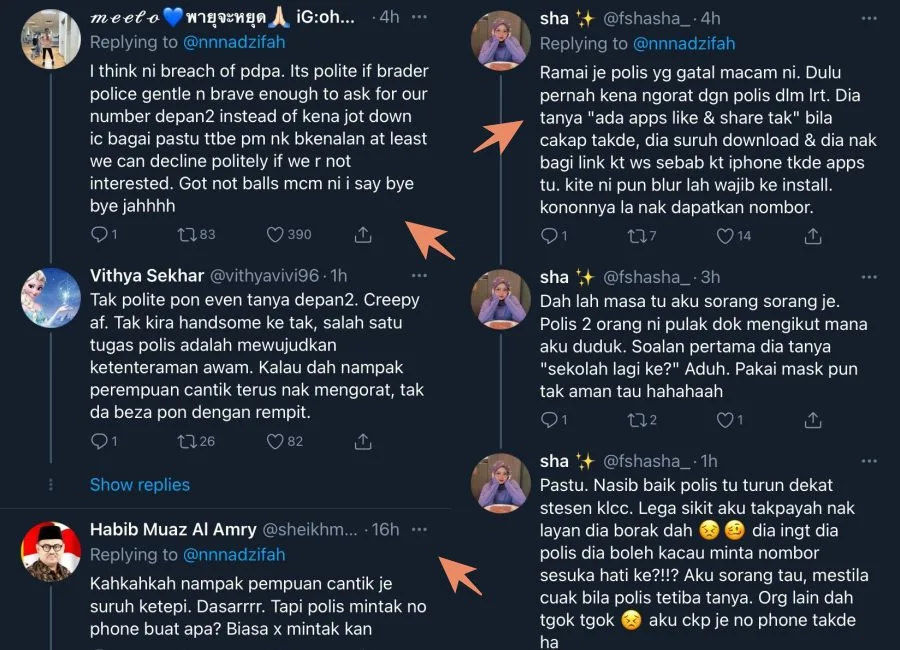The width and height of the screenshot is (900, 650).
Task: Like sha's tweet with 14 likes
Action: point(725,236)
